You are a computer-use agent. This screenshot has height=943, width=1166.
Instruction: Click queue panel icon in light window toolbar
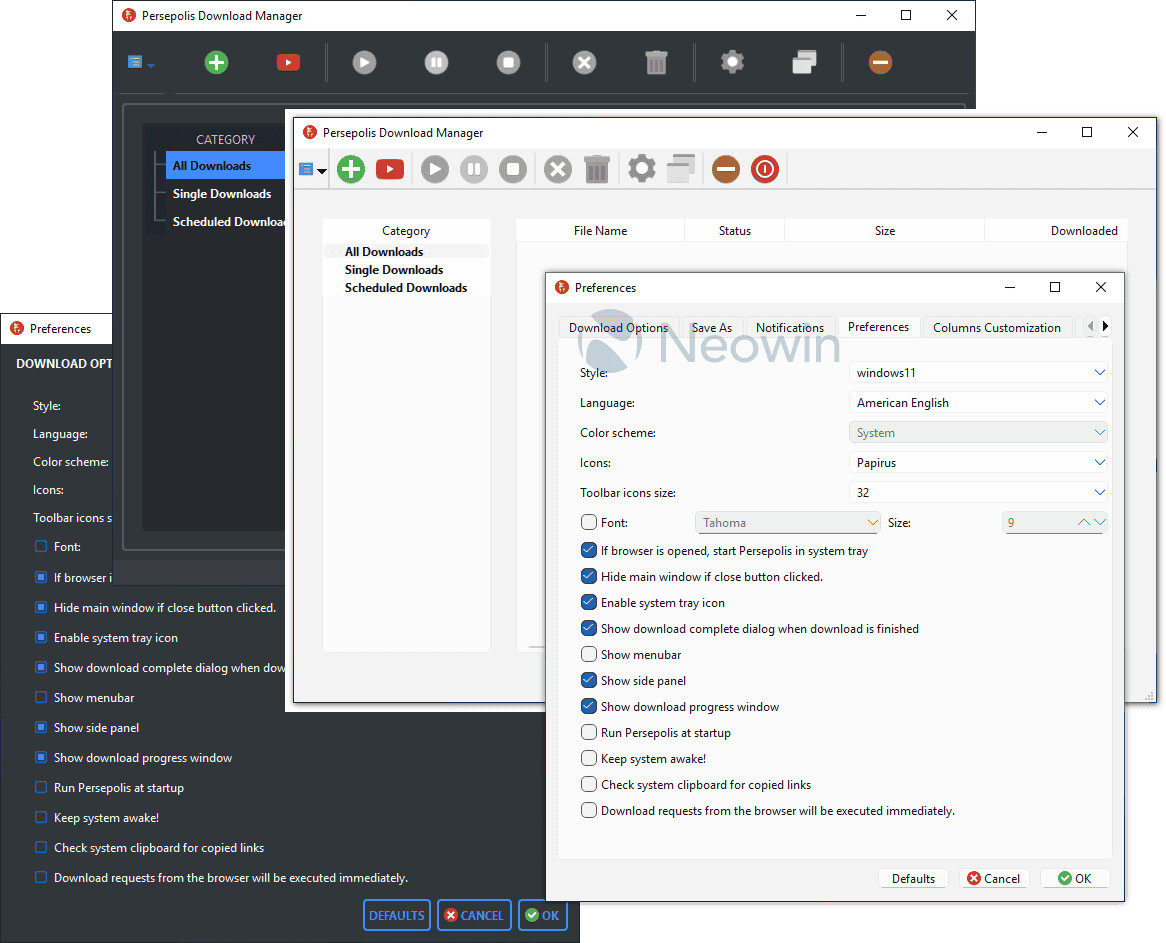click(x=680, y=169)
